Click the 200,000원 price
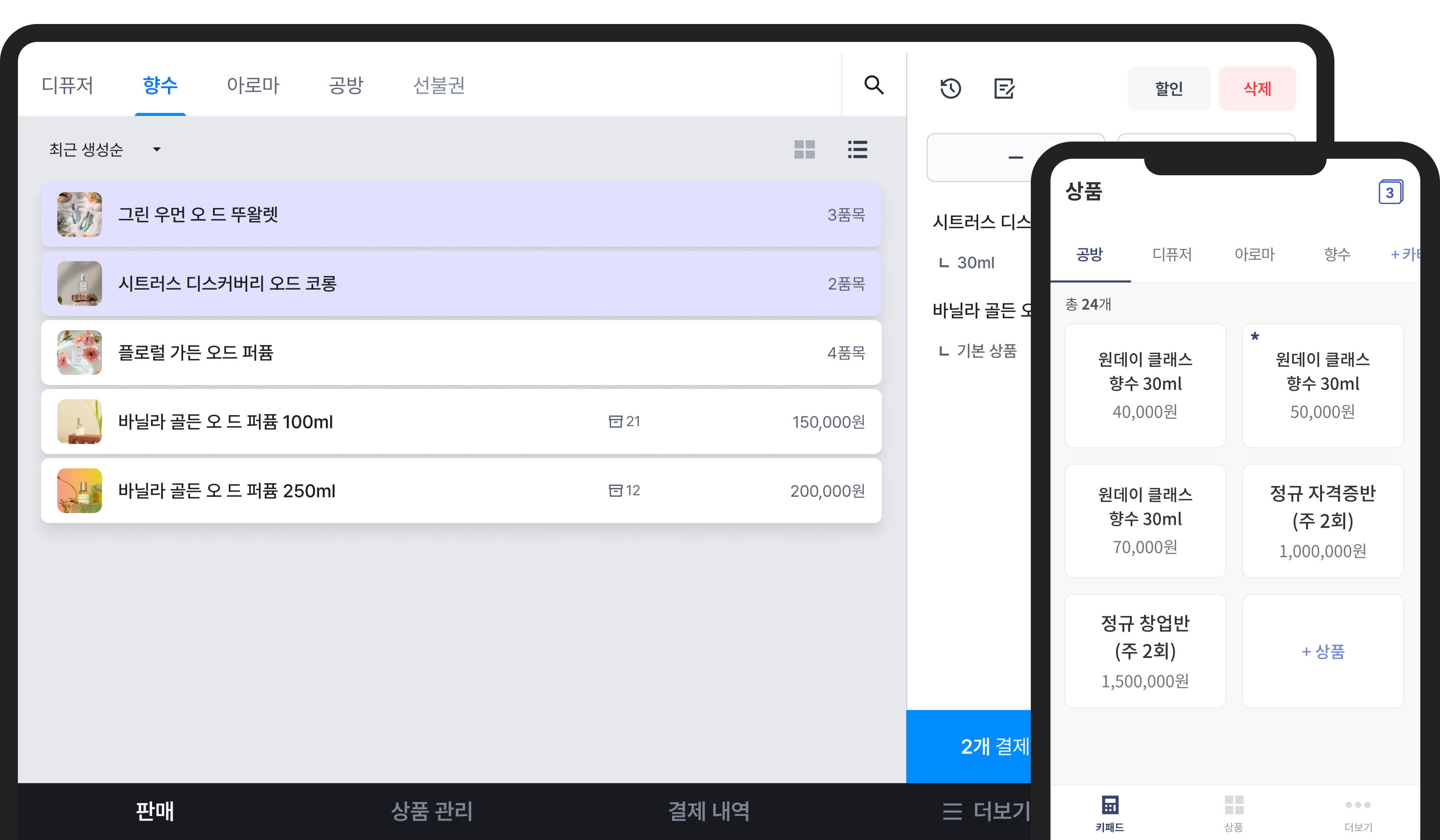The image size is (1440, 840). [828, 491]
